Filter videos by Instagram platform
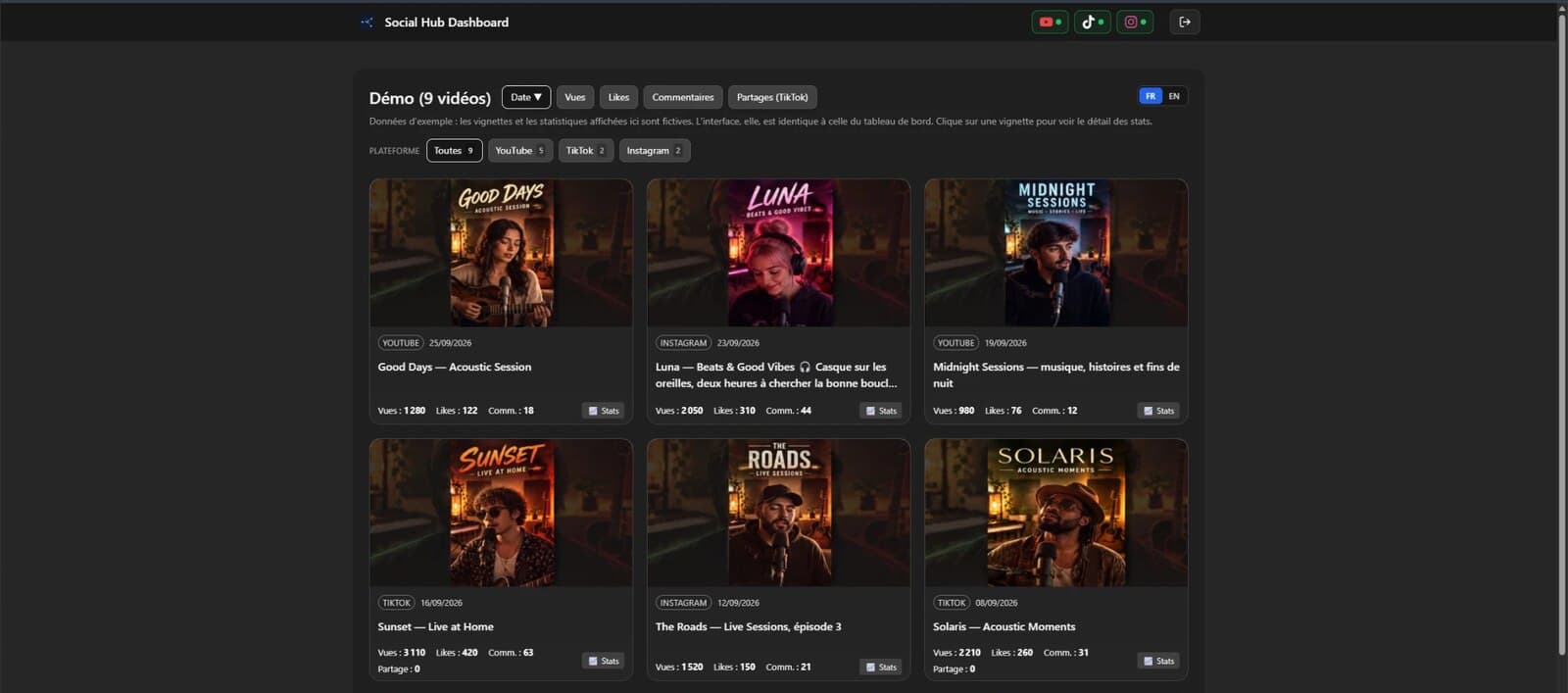1568x693 pixels. point(655,150)
